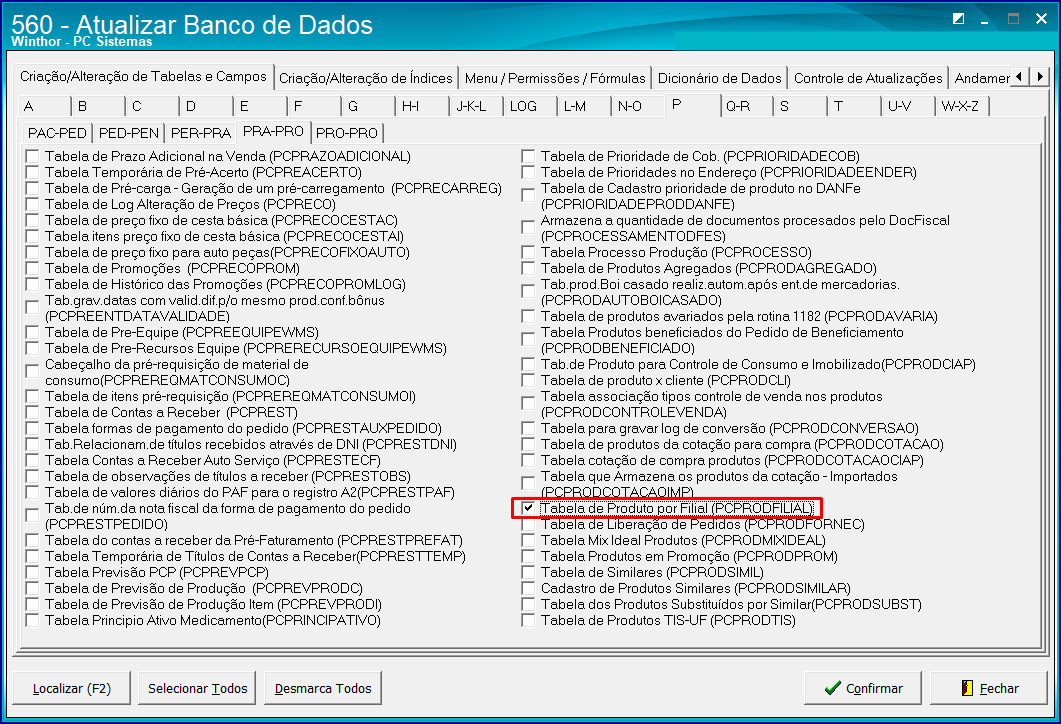Check Tabela de Pre-Equipe (PCPREEQUIPEWMS)
The height and width of the screenshot is (724, 1061).
[32, 332]
